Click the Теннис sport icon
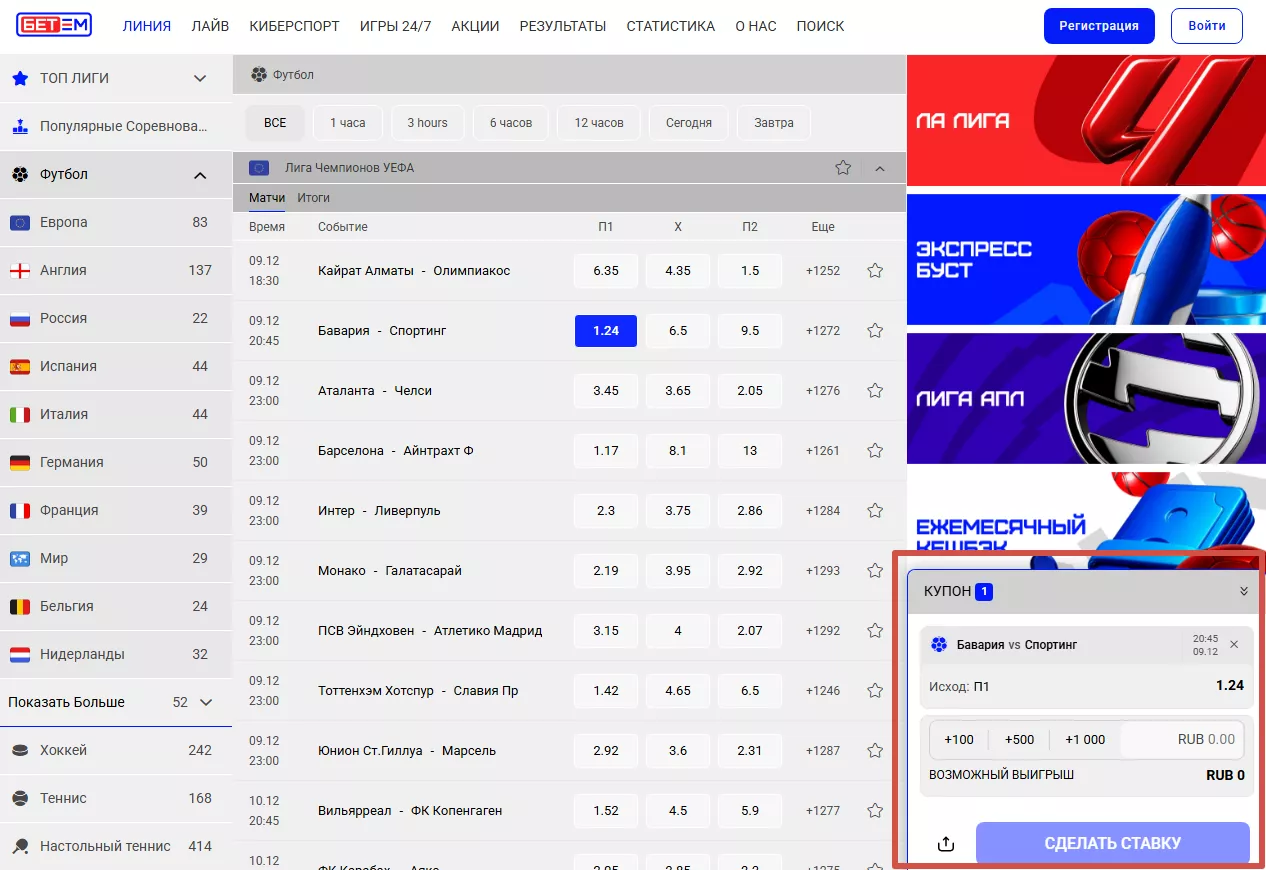Image resolution: width=1266 pixels, height=870 pixels. click(x=20, y=799)
